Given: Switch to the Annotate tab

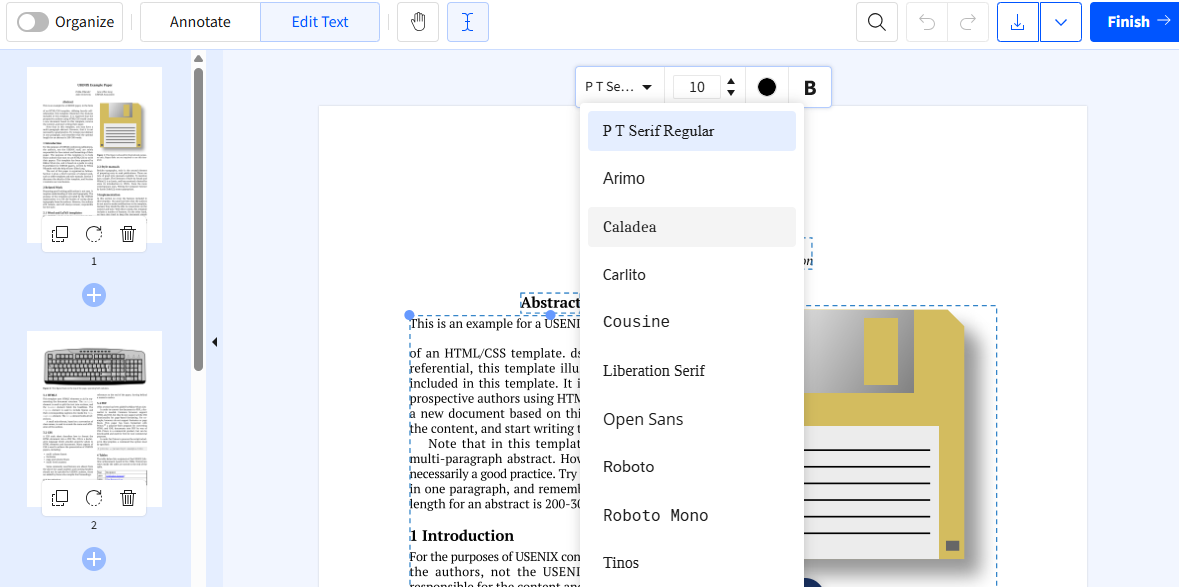Looking at the screenshot, I should tap(200, 21).
